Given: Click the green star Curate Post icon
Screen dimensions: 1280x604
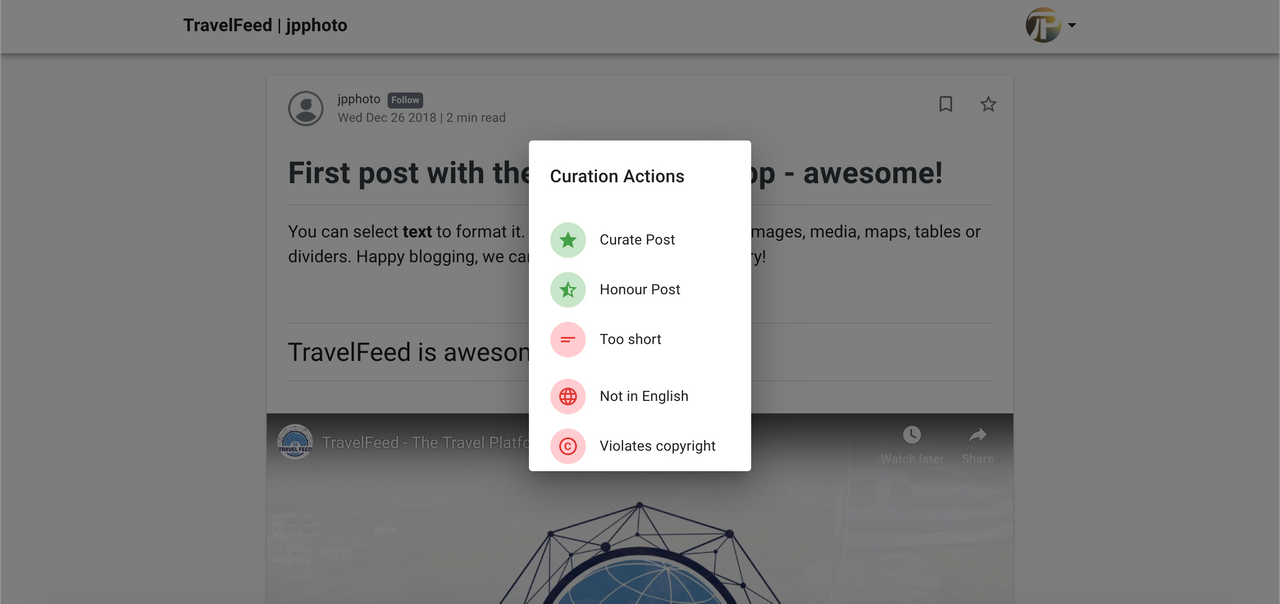Looking at the screenshot, I should [x=568, y=240].
